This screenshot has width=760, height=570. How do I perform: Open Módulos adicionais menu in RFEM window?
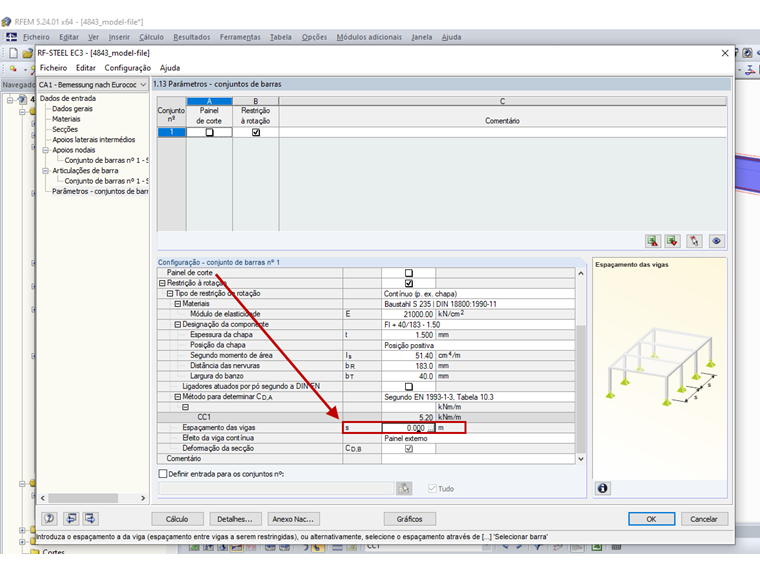pos(369,37)
